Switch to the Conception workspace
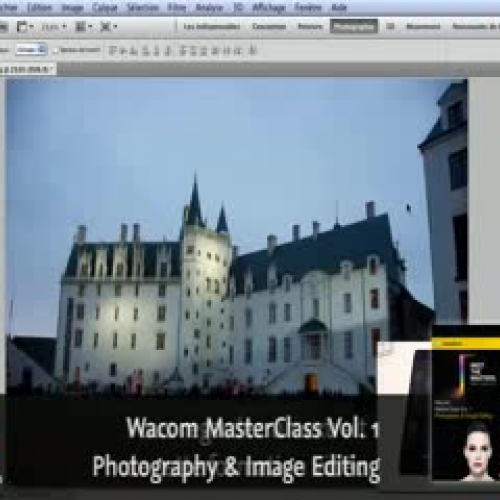The image size is (500, 500). (x=269, y=26)
